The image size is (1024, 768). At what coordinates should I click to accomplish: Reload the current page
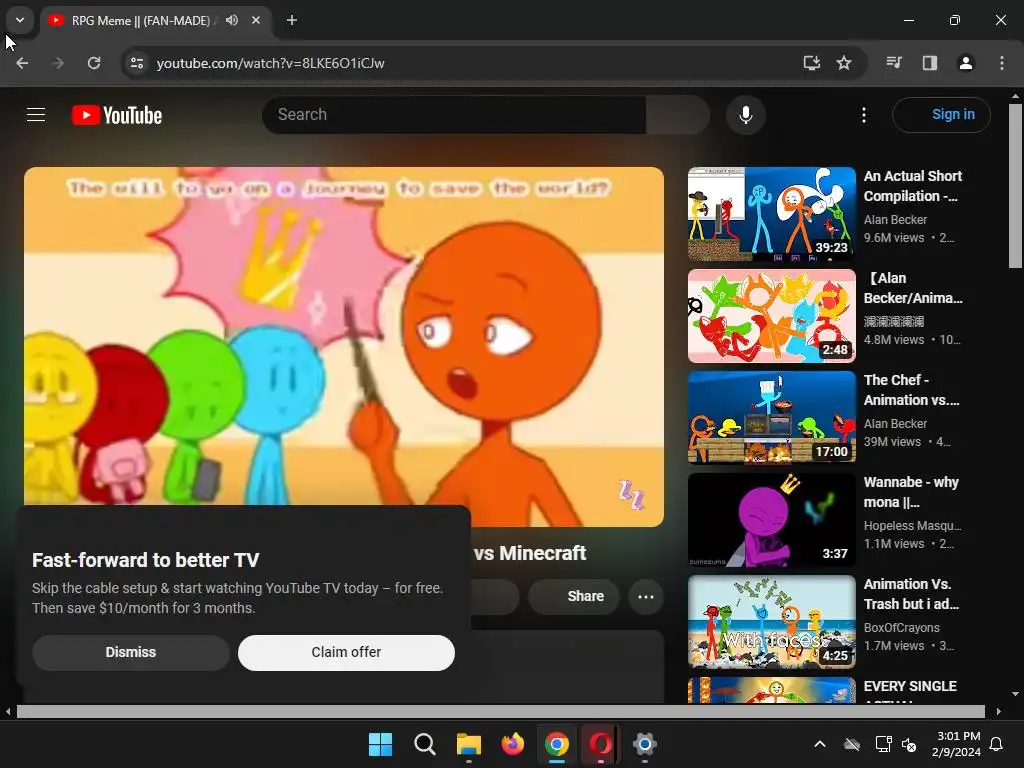[x=94, y=63]
